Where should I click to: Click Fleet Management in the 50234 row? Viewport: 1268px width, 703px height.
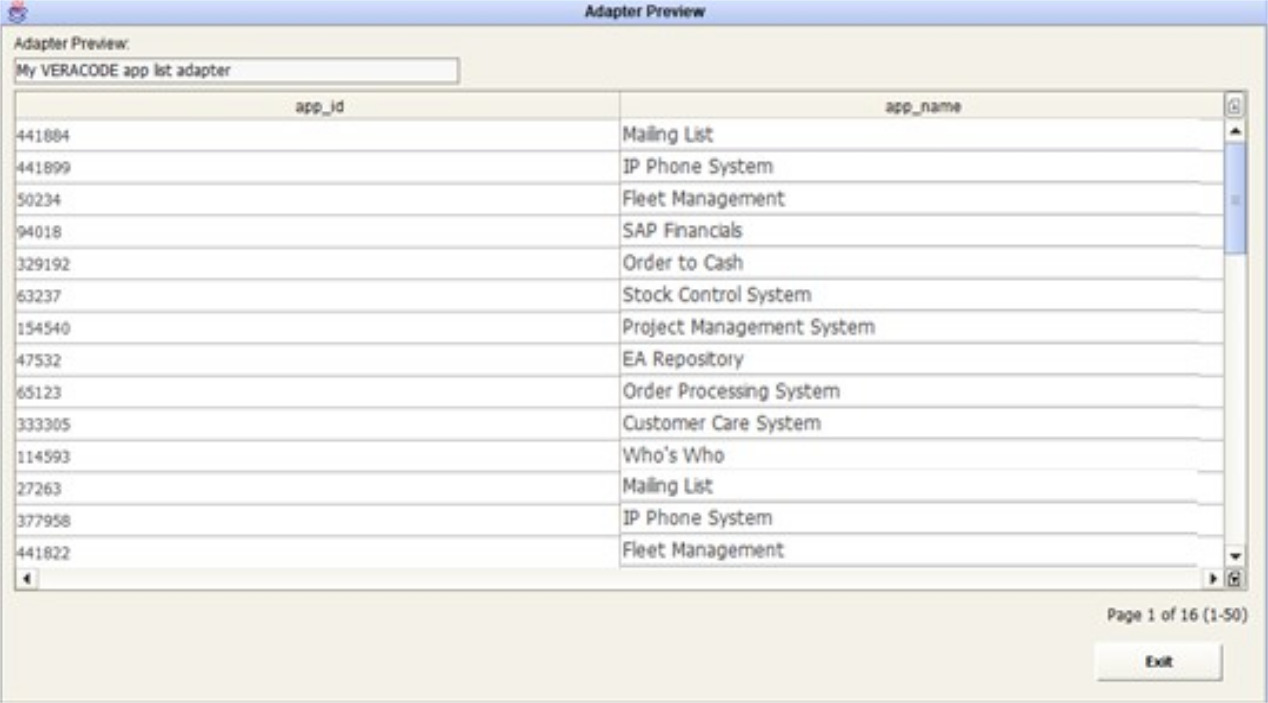[922, 199]
